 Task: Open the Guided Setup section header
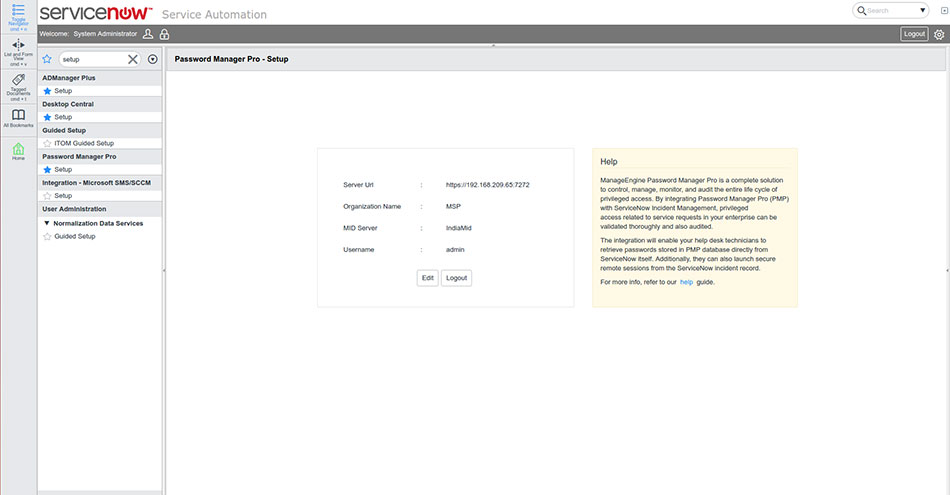[x=100, y=130]
